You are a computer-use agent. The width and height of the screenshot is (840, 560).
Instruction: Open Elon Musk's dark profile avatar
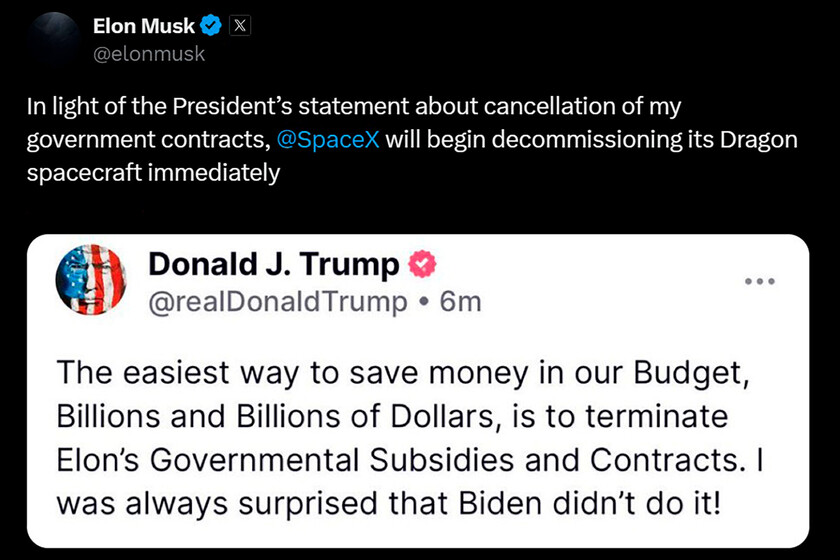pyautogui.click(x=50, y=38)
